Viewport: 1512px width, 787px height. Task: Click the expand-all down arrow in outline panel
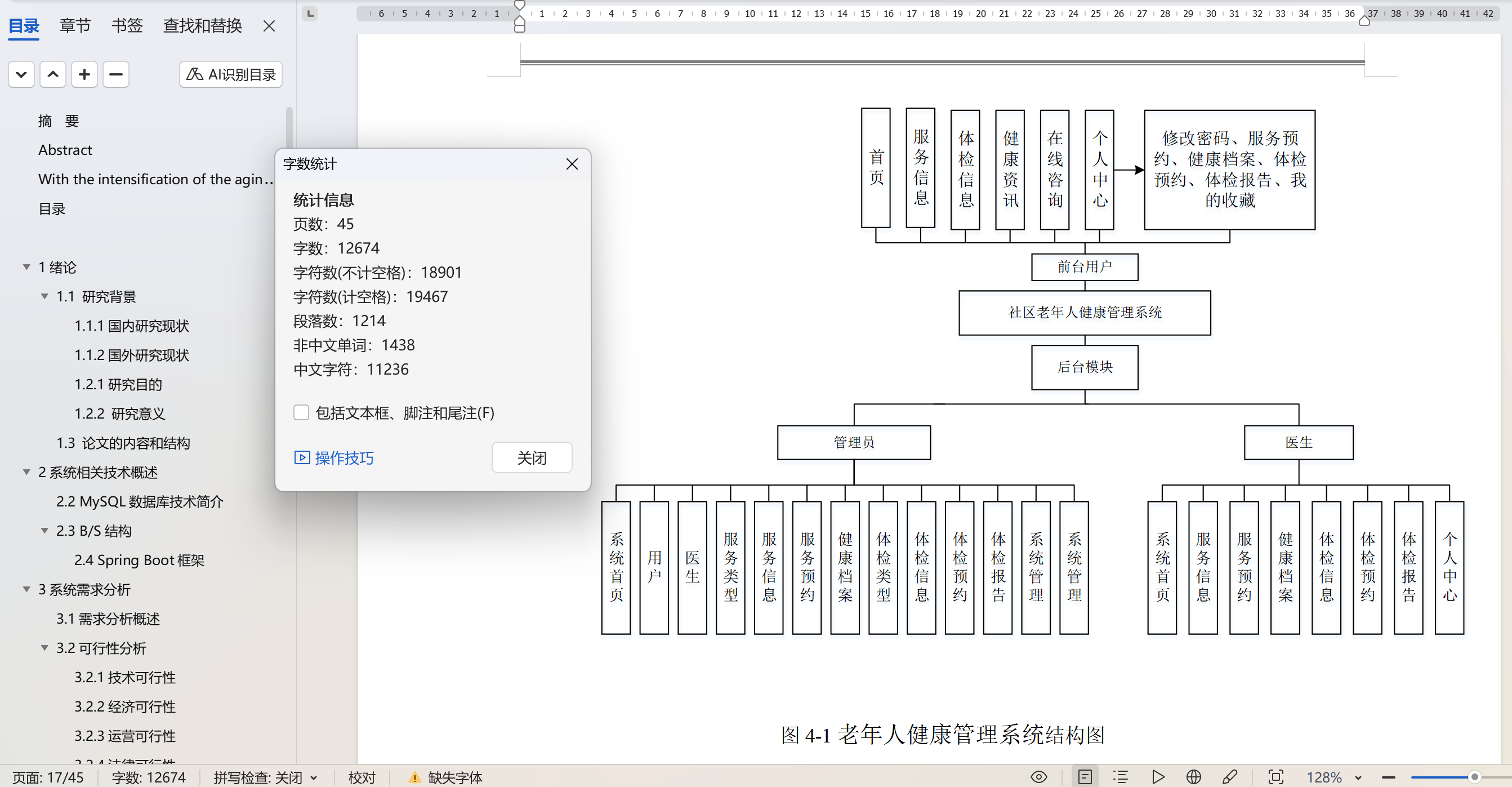(x=21, y=74)
